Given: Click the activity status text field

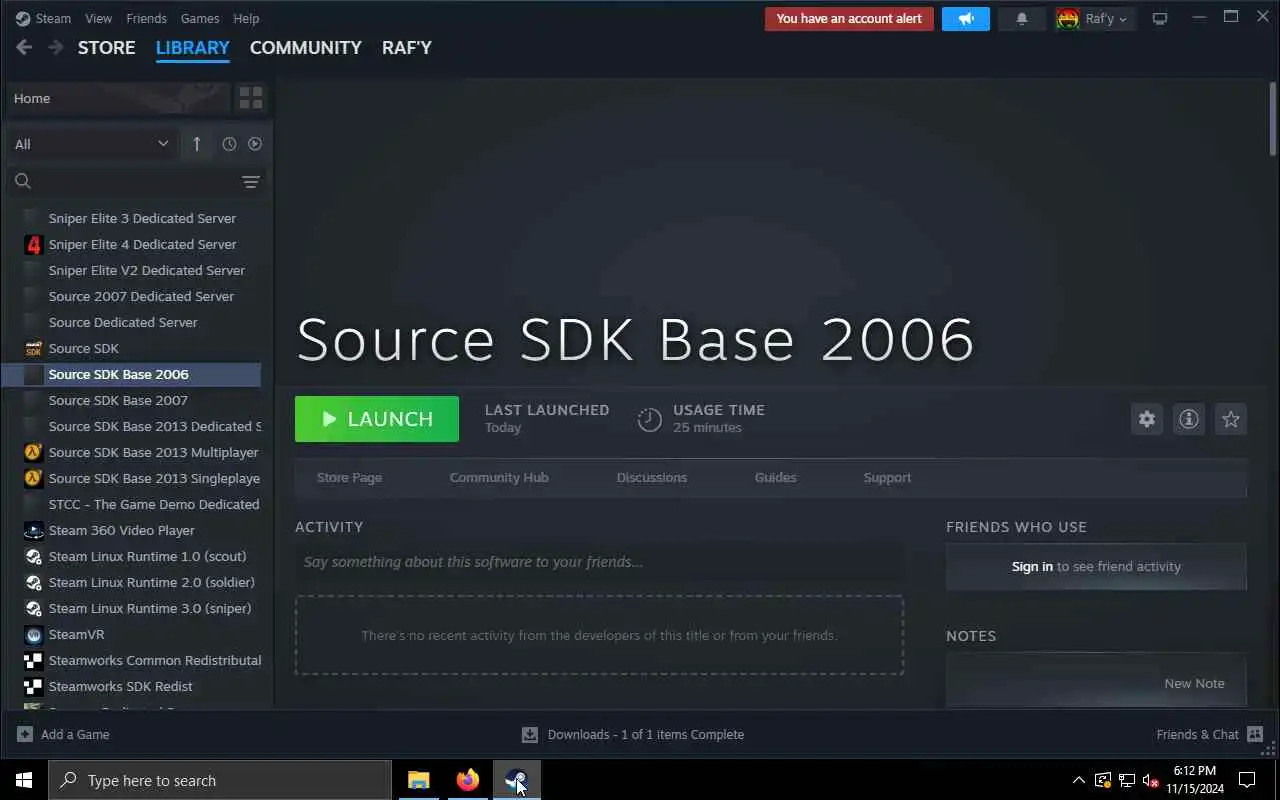Looking at the screenshot, I should [x=600, y=562].
